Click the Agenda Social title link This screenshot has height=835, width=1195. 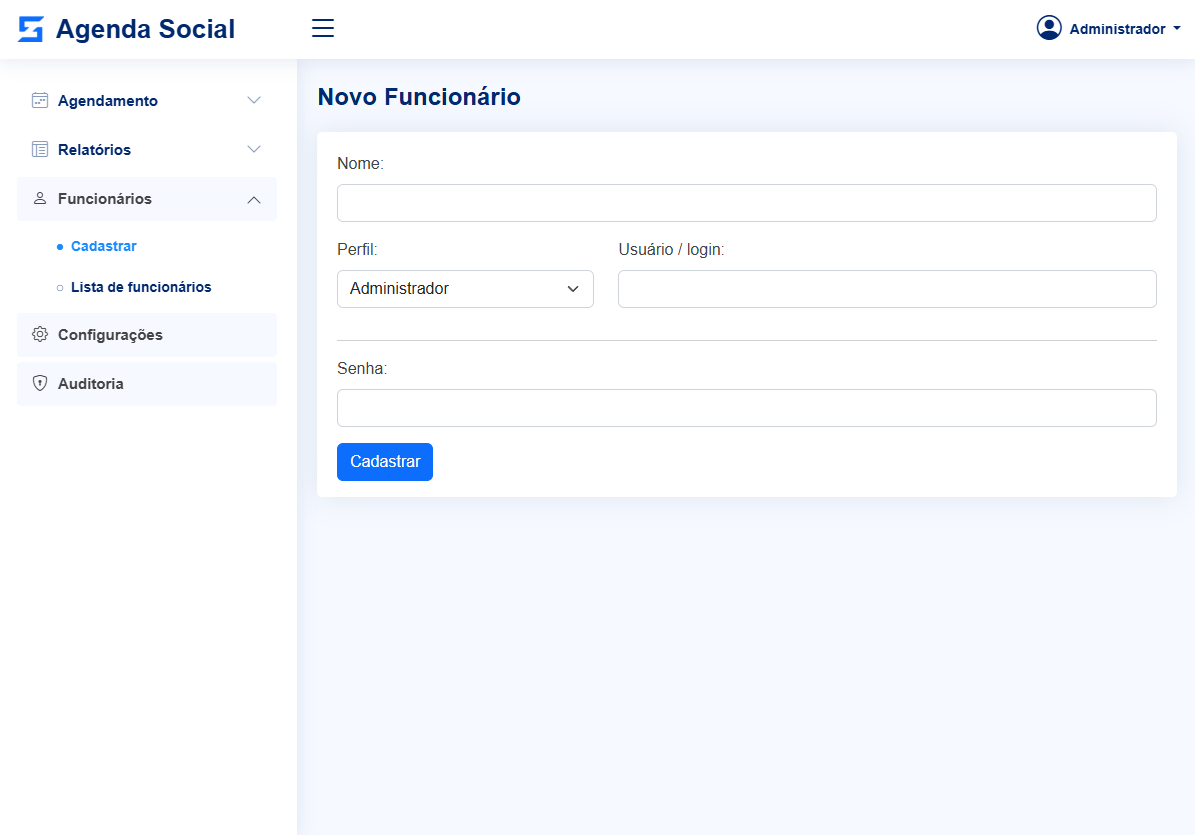(145, 29)
